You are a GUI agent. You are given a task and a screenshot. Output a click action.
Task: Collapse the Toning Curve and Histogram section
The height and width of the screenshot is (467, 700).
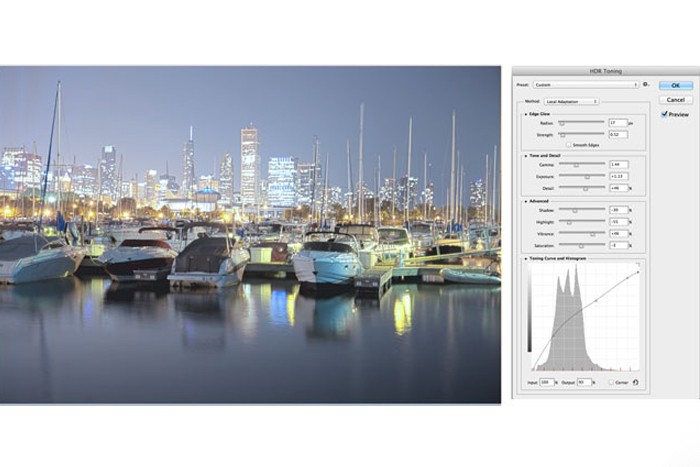pos(525,258)
